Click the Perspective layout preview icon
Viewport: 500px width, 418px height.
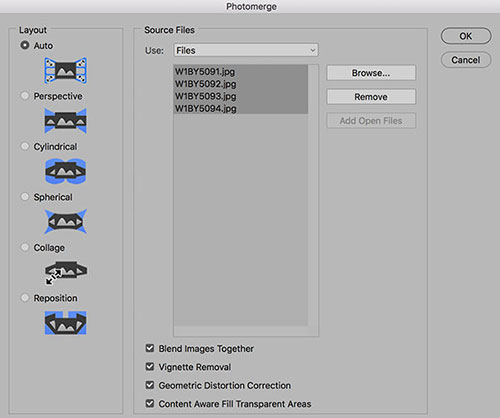tap(66, 121)
